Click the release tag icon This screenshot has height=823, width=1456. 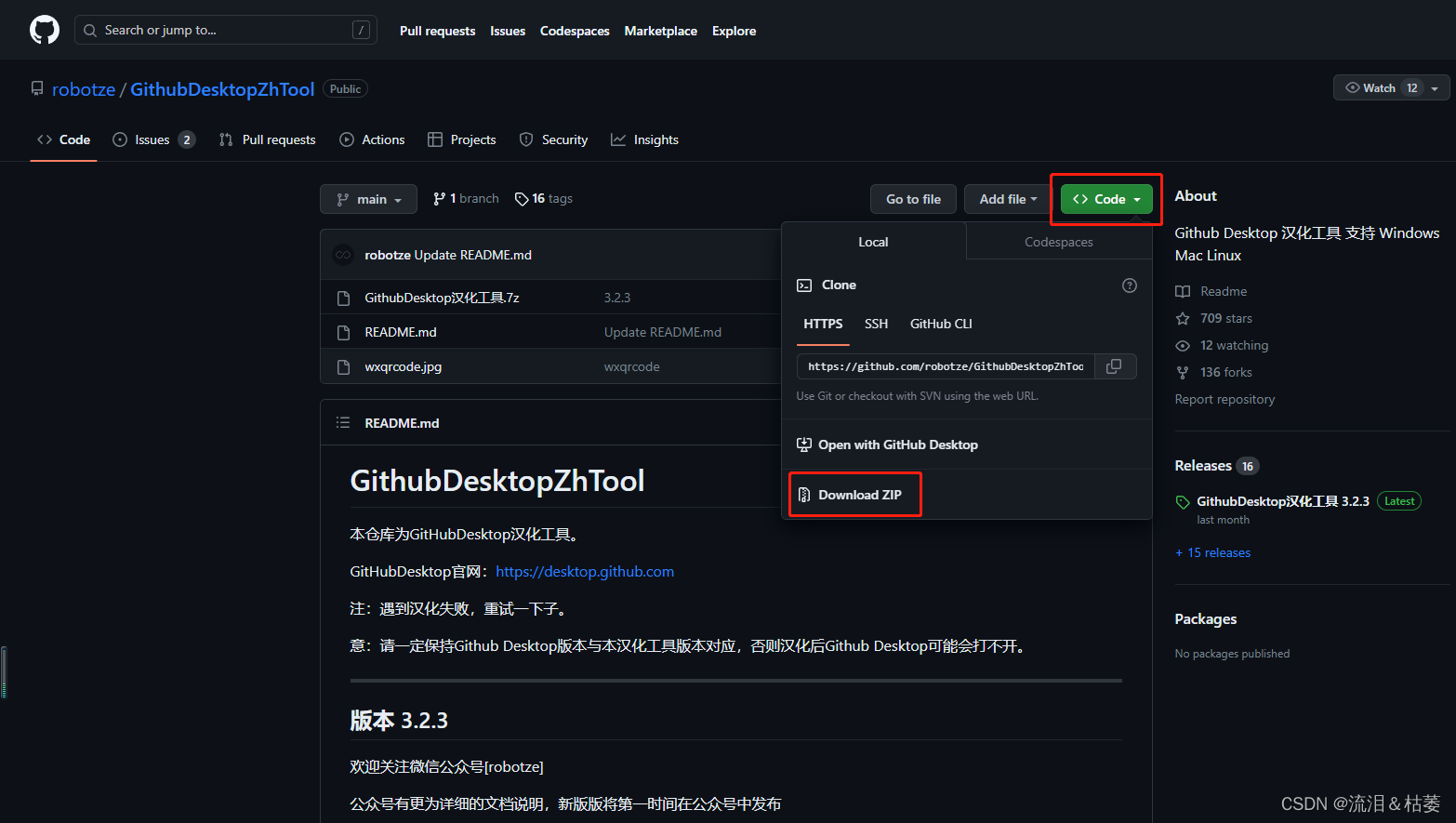pyautogui.click(x=1183, y=502)
